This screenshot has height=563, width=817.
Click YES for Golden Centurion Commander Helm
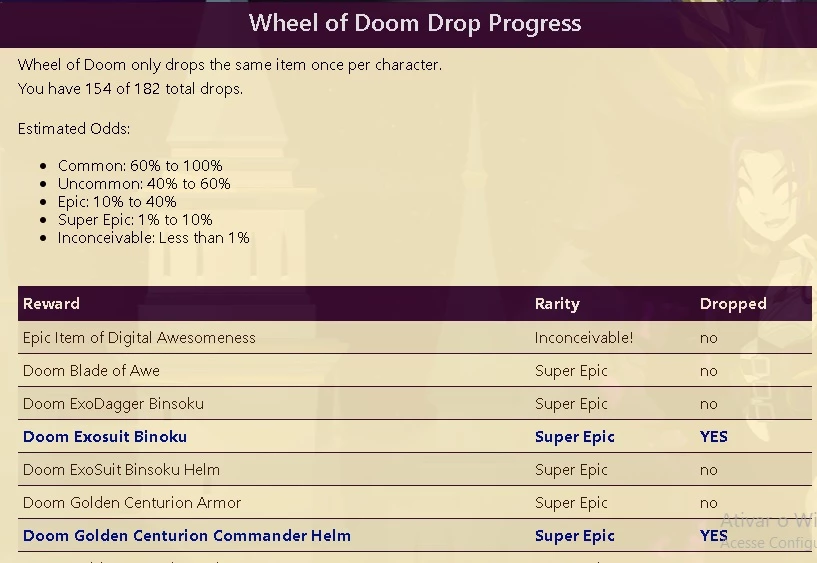713,535
